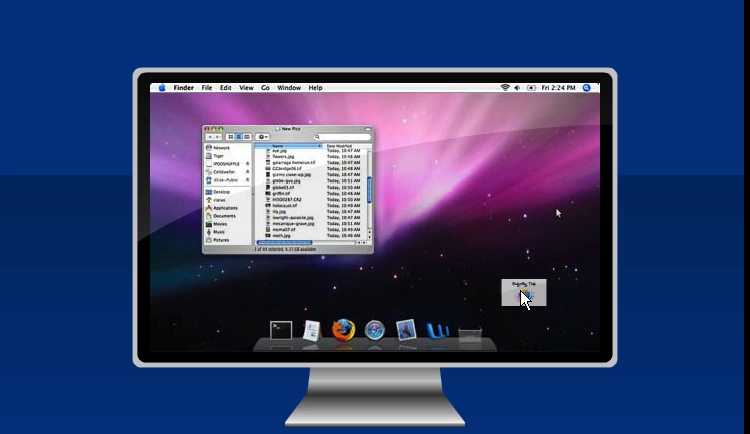
Task: Open Terminal from the Dock
Action: pyautogui.click(x=281, y=329)
